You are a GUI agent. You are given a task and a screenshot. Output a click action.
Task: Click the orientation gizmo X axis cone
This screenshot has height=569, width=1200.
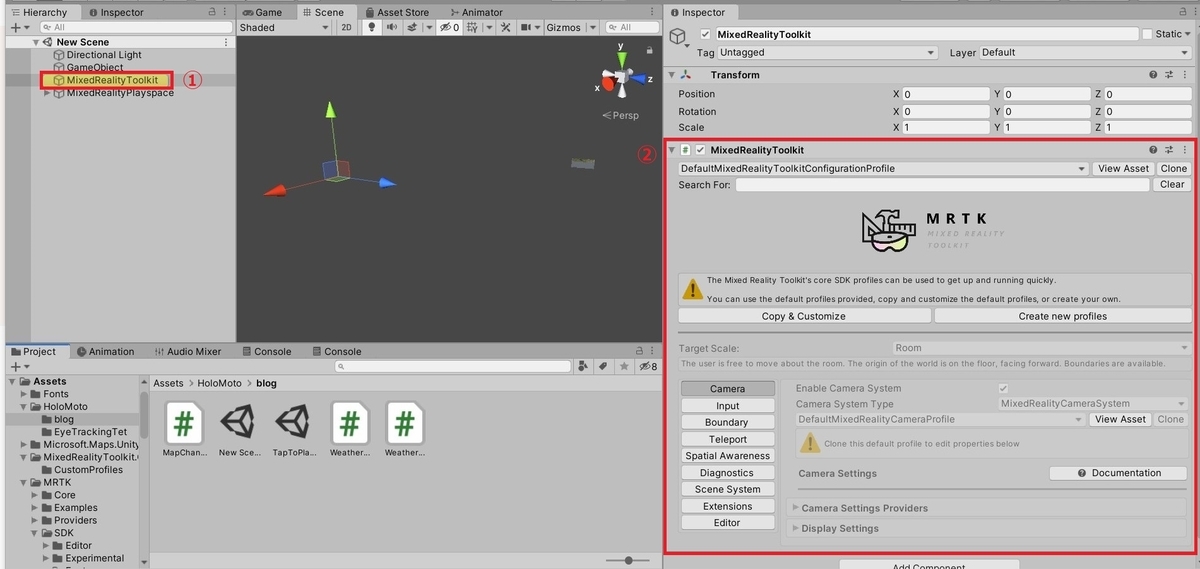pos(607,84)
